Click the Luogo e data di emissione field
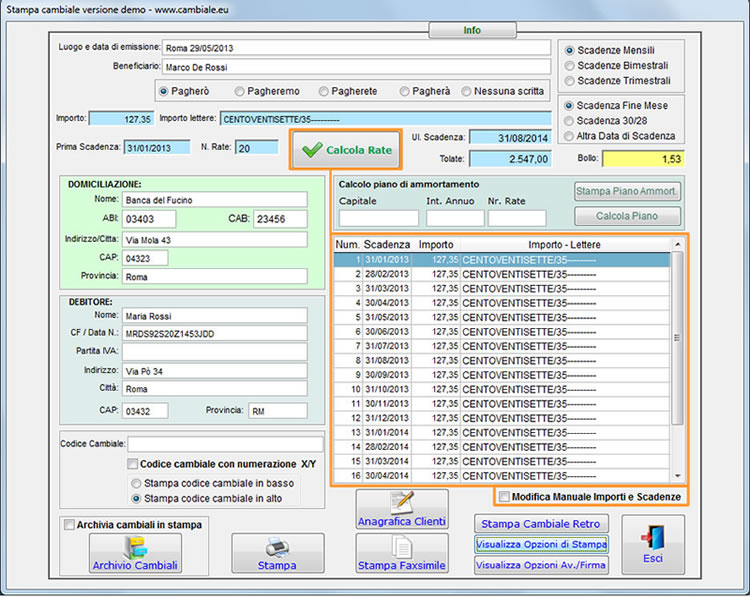 356,48
